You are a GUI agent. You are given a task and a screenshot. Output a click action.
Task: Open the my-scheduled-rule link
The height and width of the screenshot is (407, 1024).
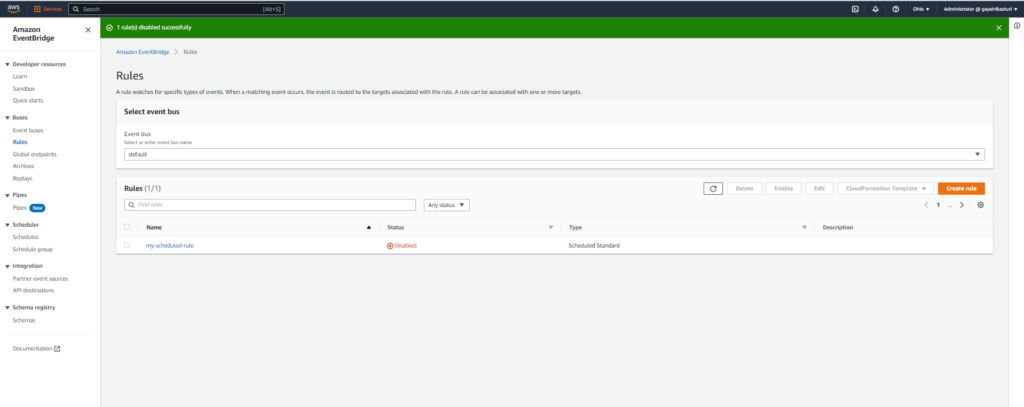click(x=170, y=246)
